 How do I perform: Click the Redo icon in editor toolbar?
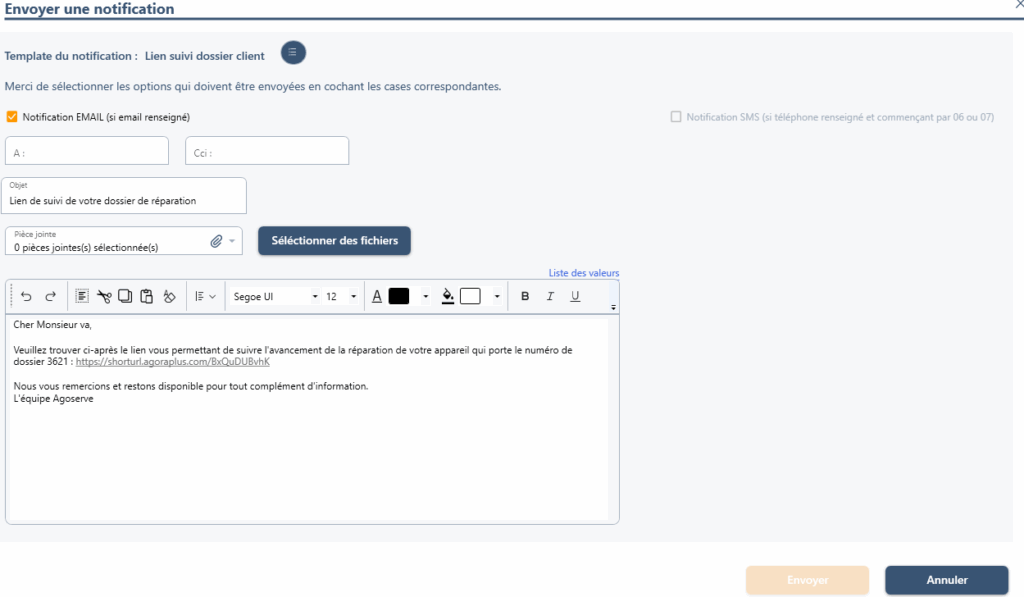(x=50, y=296)
